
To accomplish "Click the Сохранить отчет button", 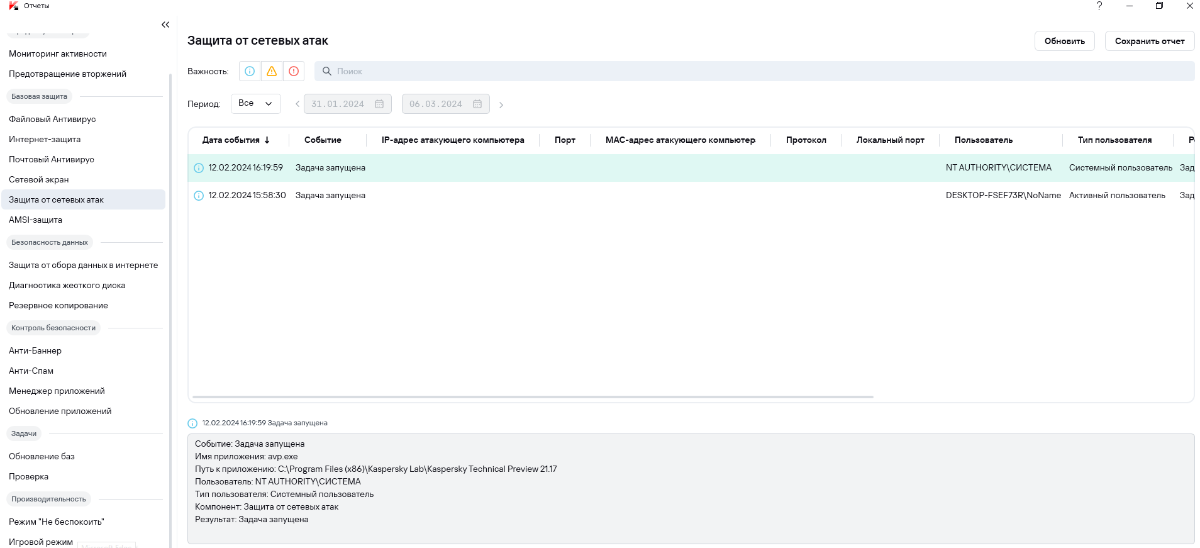I will coord(1149,41).
